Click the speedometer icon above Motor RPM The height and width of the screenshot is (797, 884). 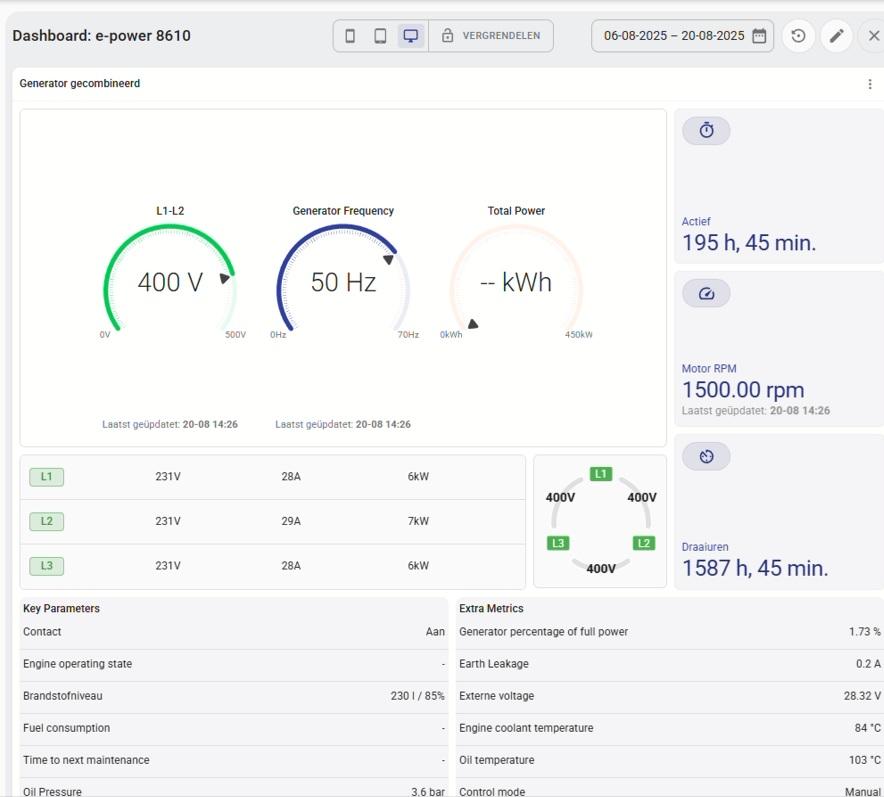click(706, 293)
